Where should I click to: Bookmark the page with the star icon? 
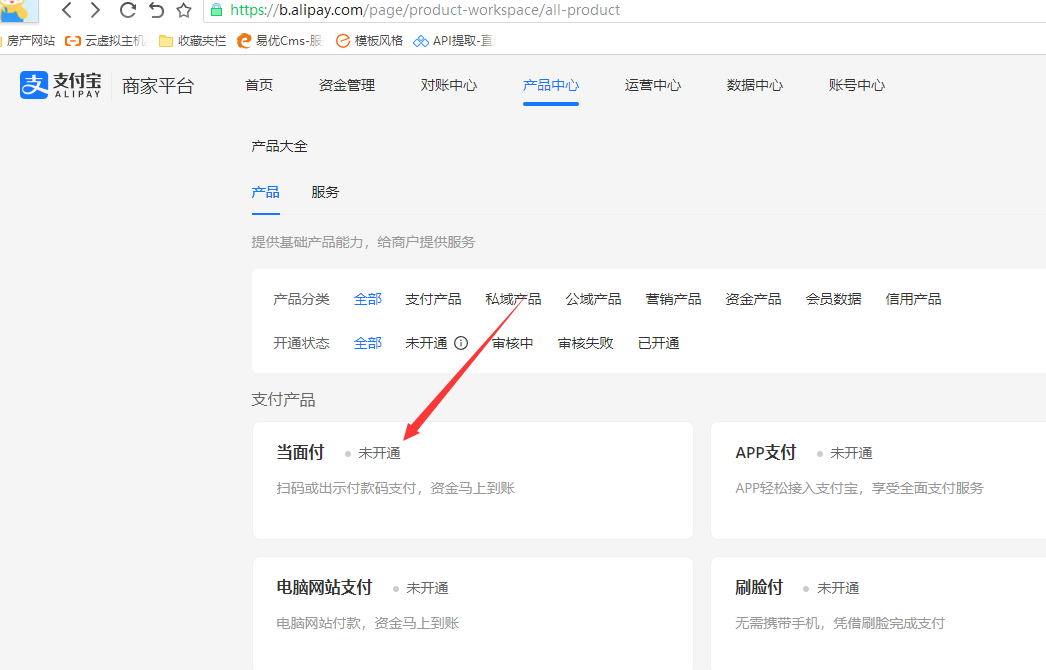point(184,10)
